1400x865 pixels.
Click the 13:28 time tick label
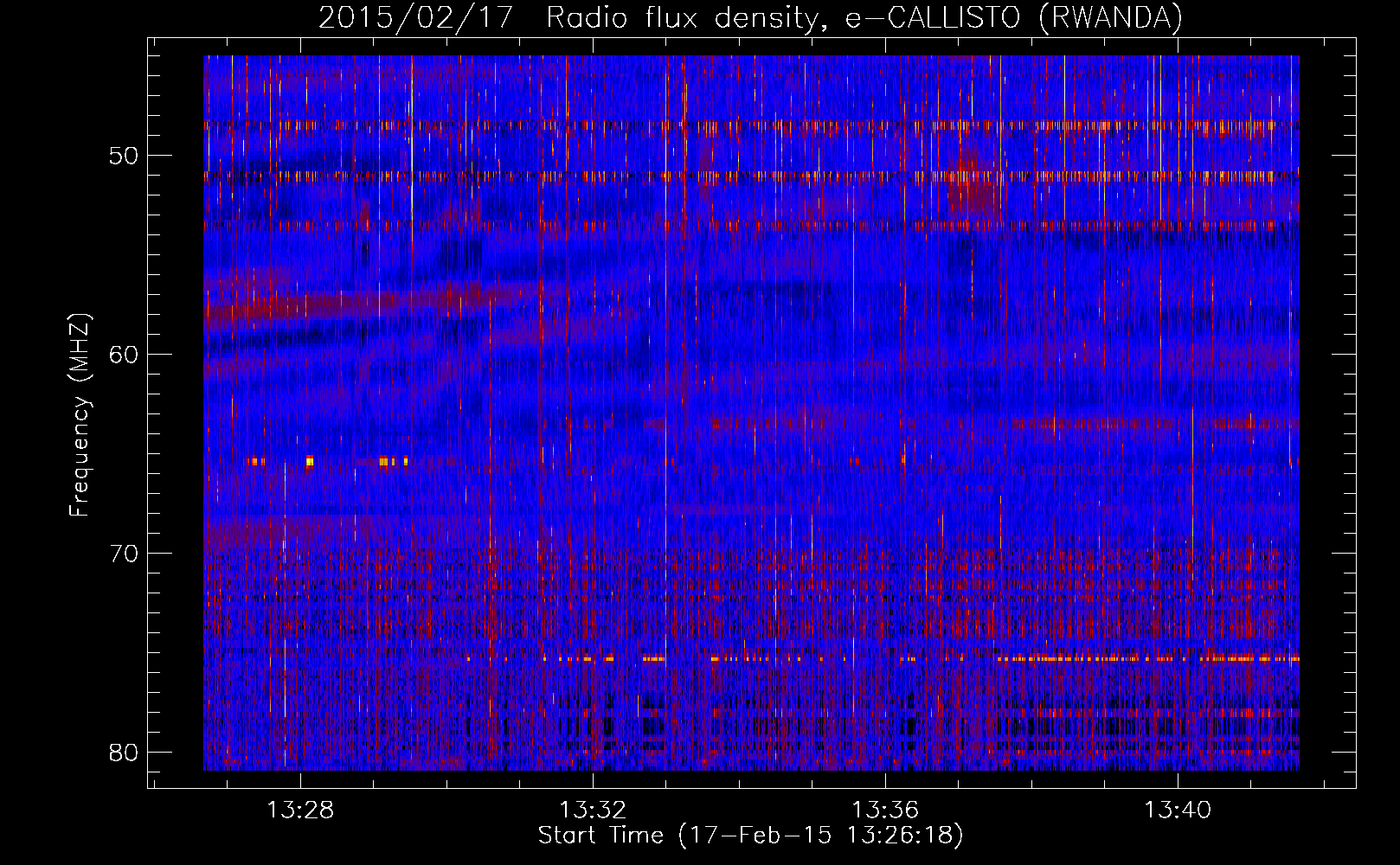point(300,811)
